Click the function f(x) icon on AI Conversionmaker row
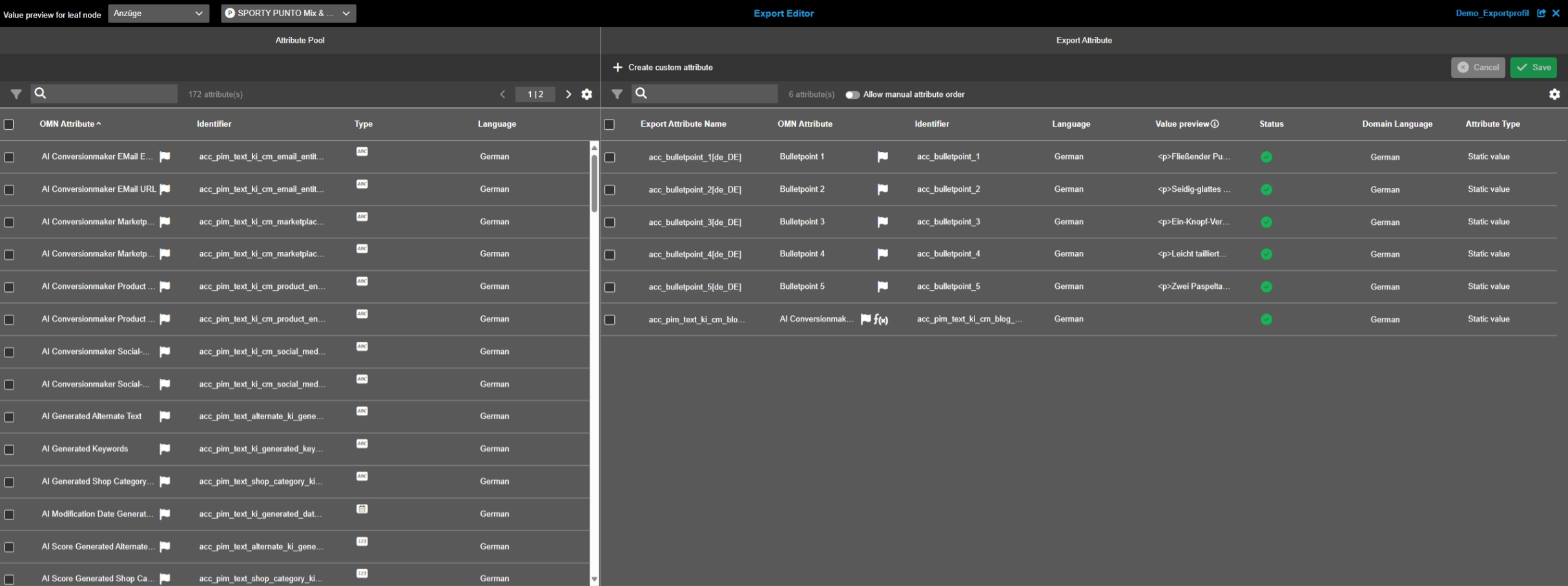The width and height of the screenshot is (1568, 586). pos(881,319)
